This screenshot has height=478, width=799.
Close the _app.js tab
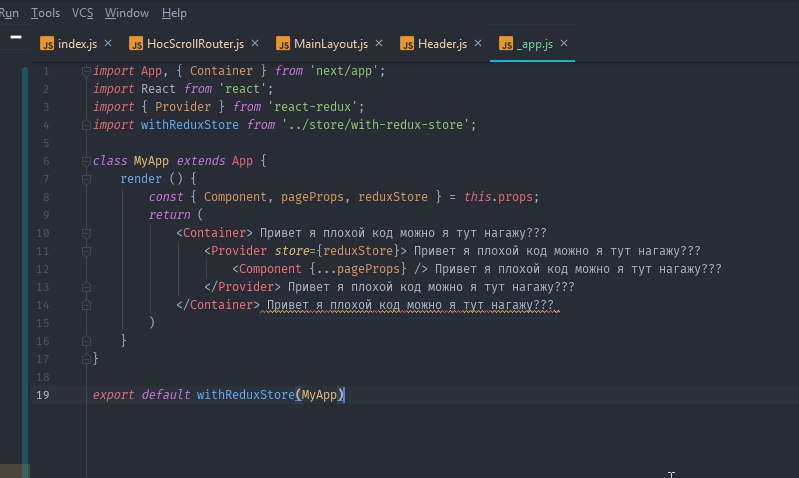(x=564, y=43)
